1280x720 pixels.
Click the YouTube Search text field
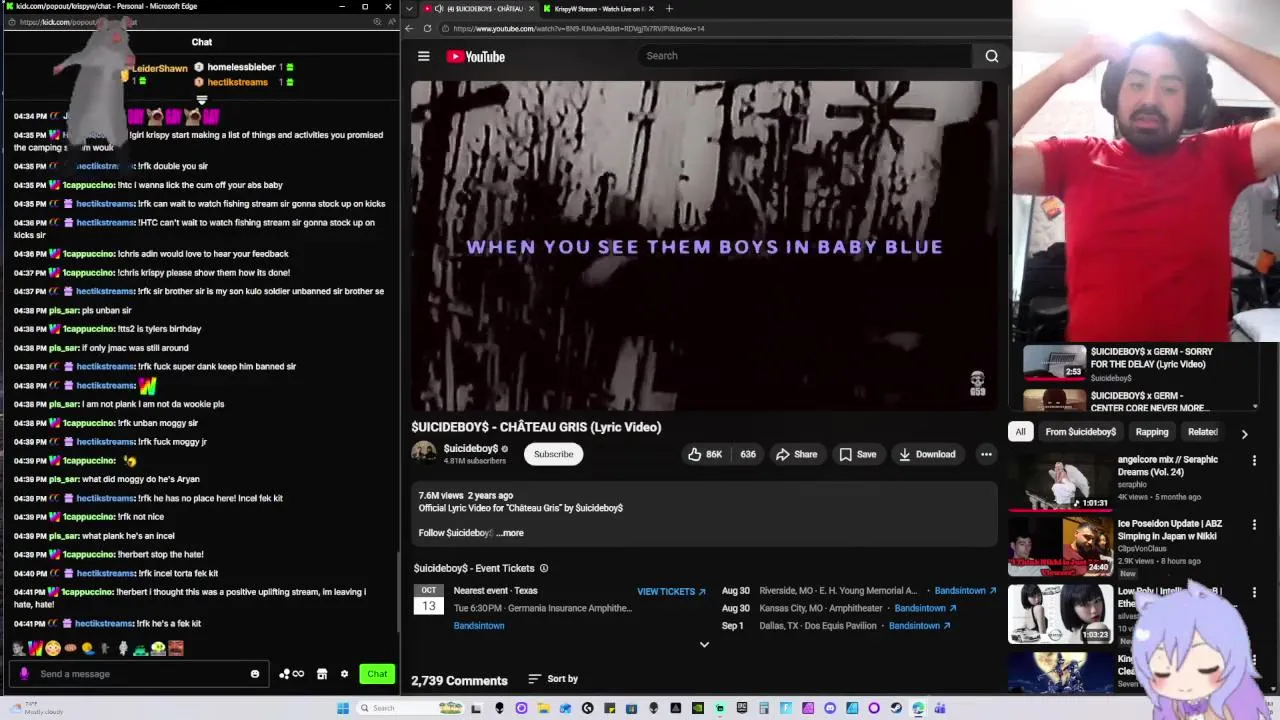pos(805,56)
